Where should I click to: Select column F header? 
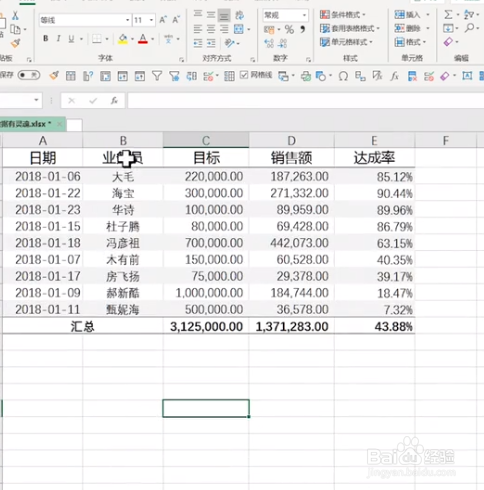point(446,141)
